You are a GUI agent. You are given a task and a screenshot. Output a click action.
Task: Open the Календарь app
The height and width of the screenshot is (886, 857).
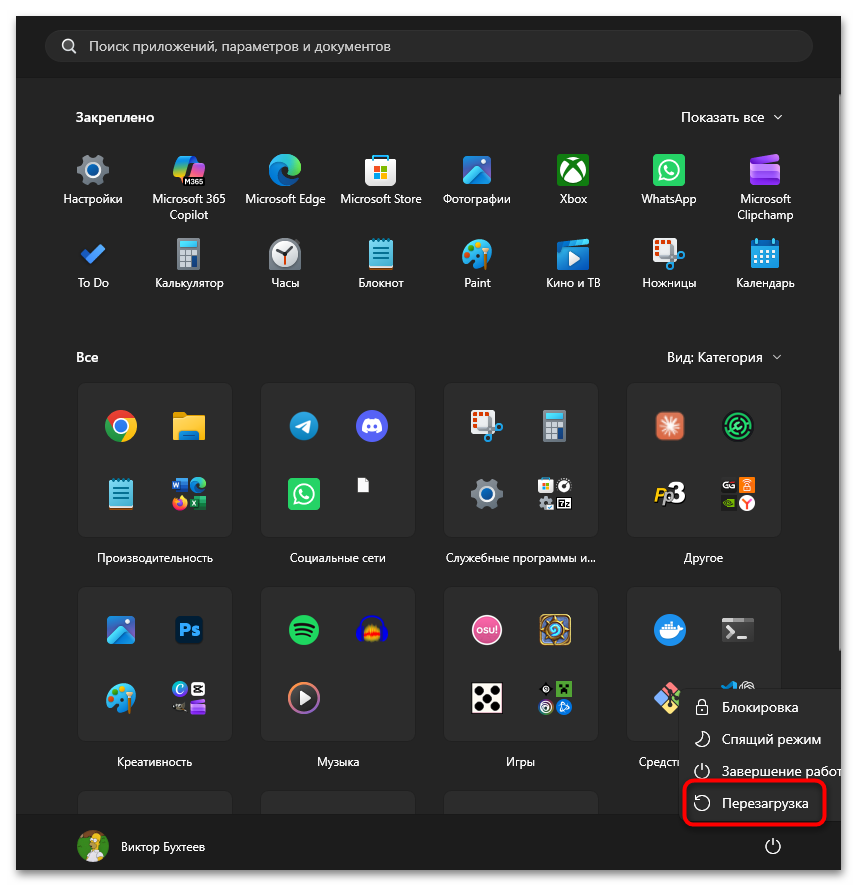(765, 264)
